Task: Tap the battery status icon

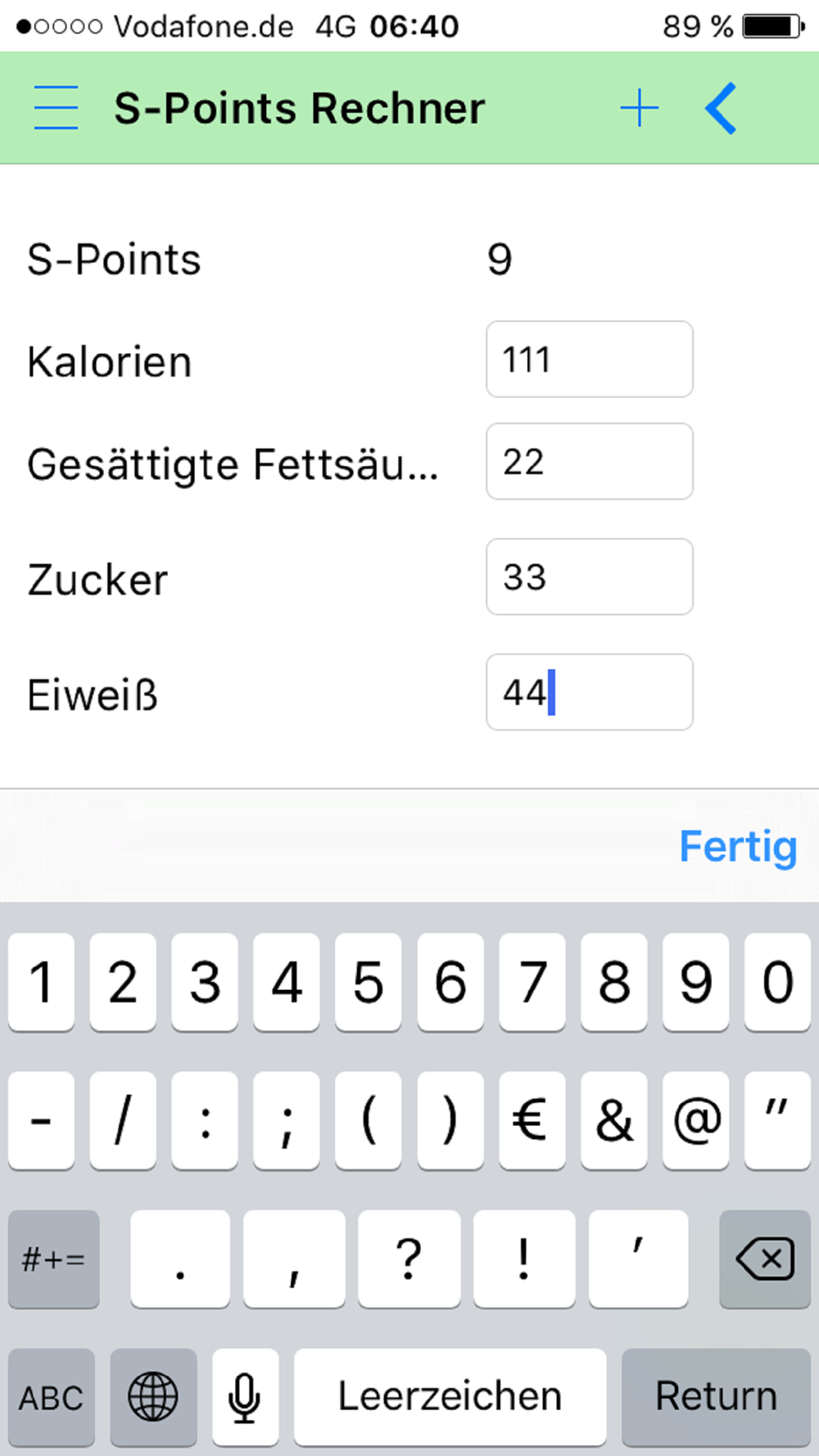Action: click(x=773, y=26)
